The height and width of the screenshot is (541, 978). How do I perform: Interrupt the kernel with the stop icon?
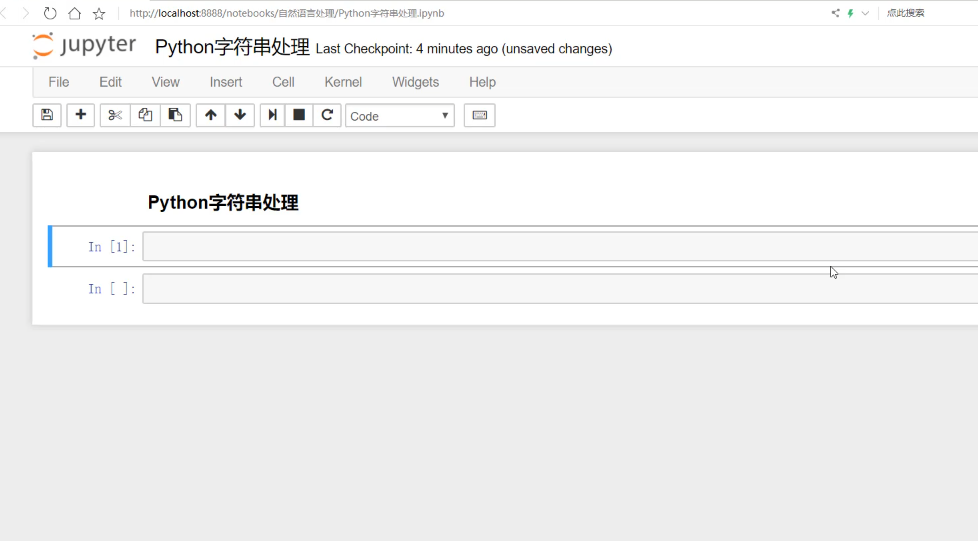pyautogui.click(x=299, y=115)
